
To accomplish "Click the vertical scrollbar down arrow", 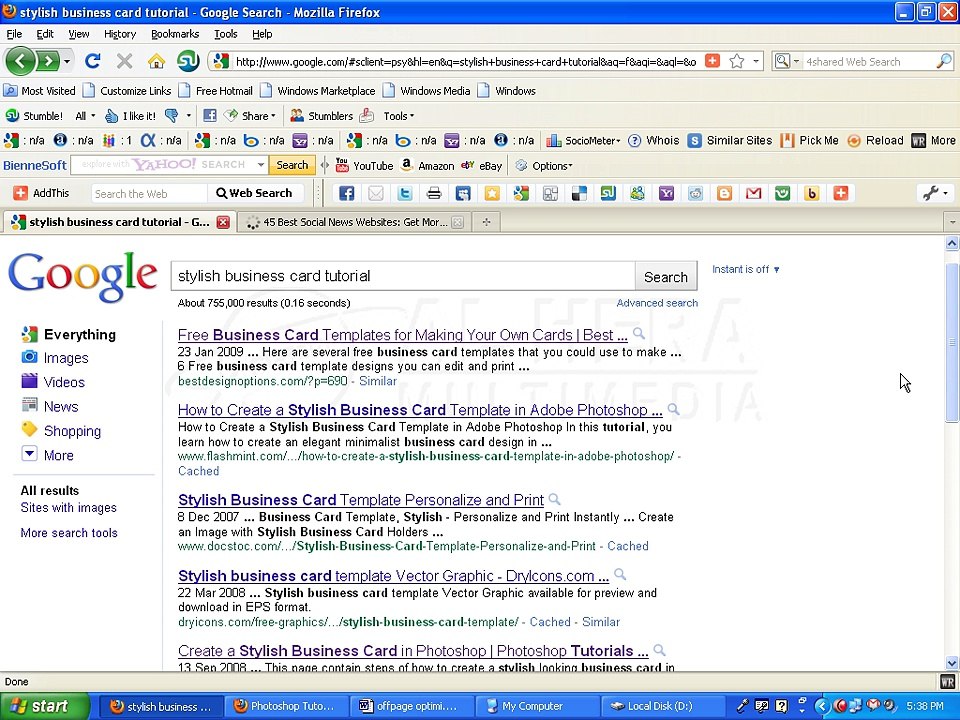I will click(x=951, y=662).
